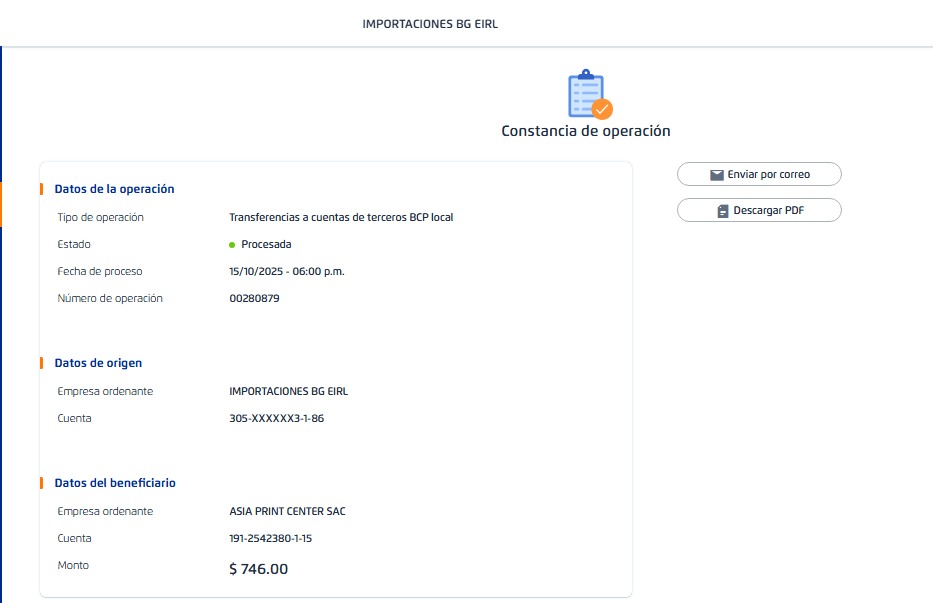Screen dimensions: 933x603
Task: Click the clipboard checkmark icon above the title
Action: click(587, 95)
